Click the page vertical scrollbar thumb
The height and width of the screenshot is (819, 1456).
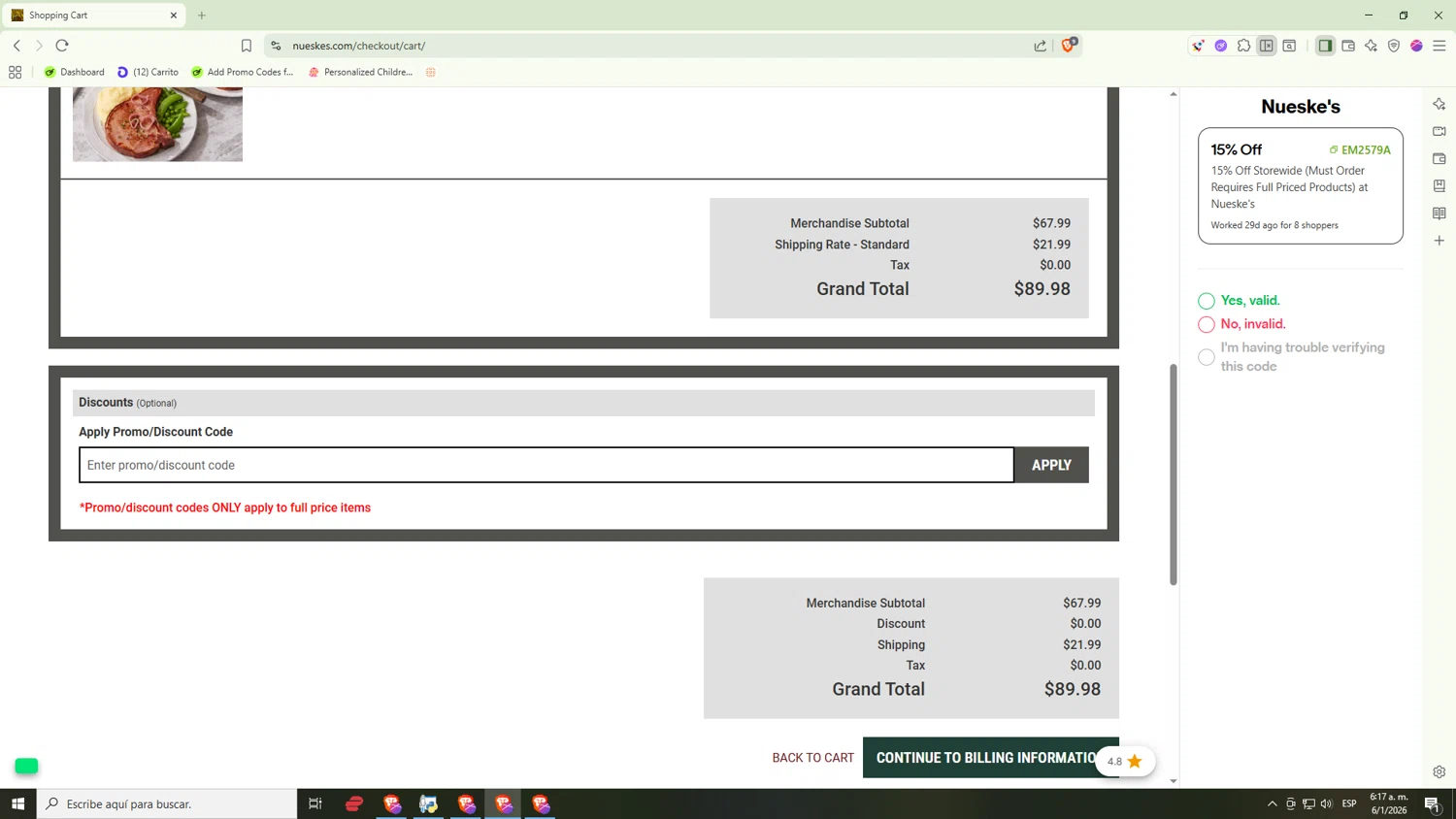point(1174,475)
